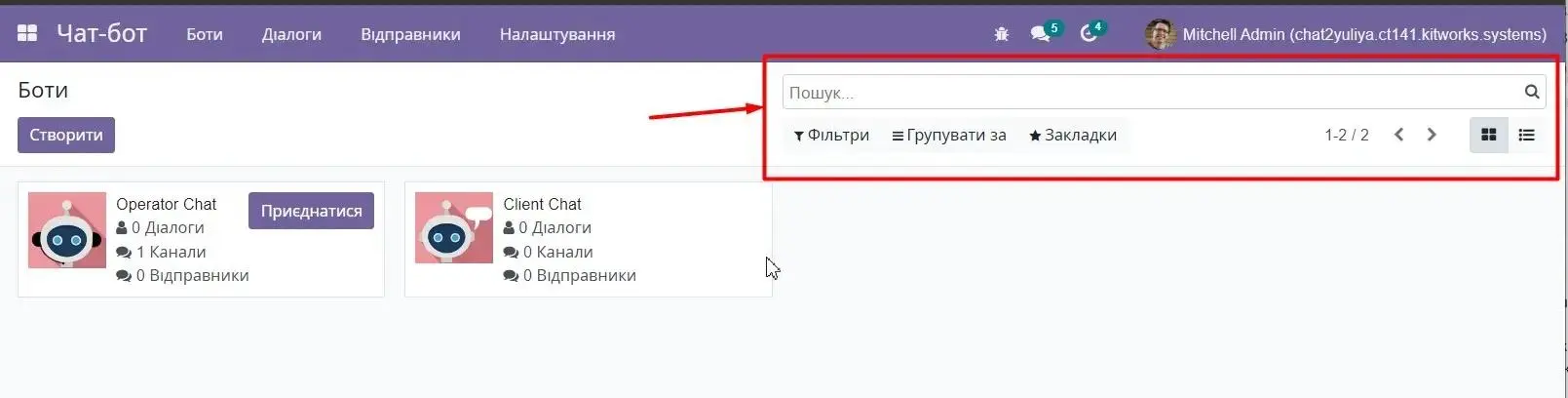1568x398 pixels.
Task: Click the Боти breadcrumb heading
Action: (43, 90)
